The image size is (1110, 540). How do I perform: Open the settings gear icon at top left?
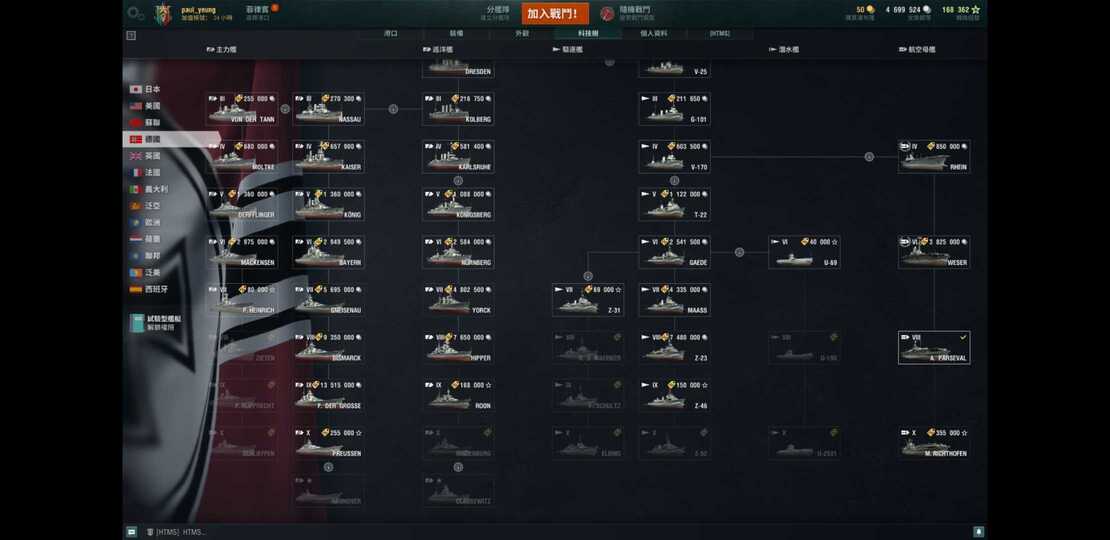tap(135, 13)
